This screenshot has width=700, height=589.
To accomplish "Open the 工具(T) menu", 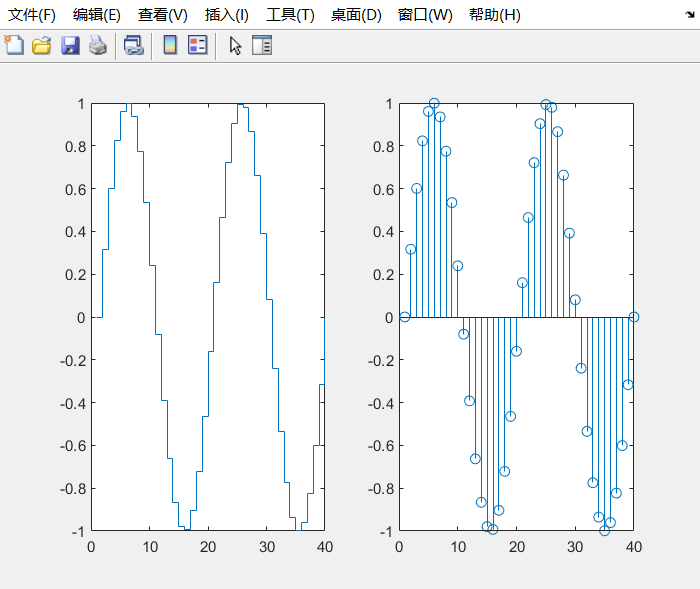I will [x=290, y=15].
